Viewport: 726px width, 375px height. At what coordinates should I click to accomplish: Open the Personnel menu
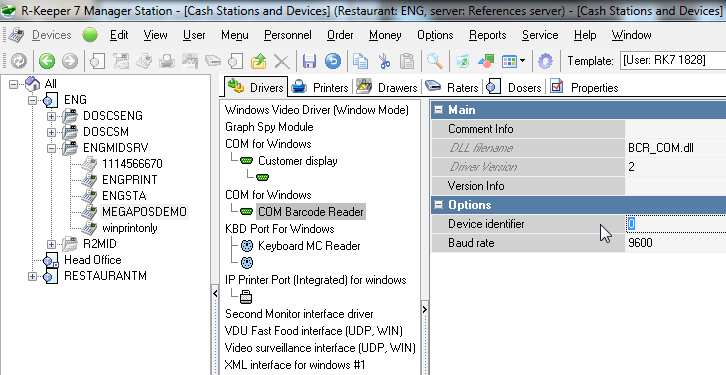[x=288, y=35]
